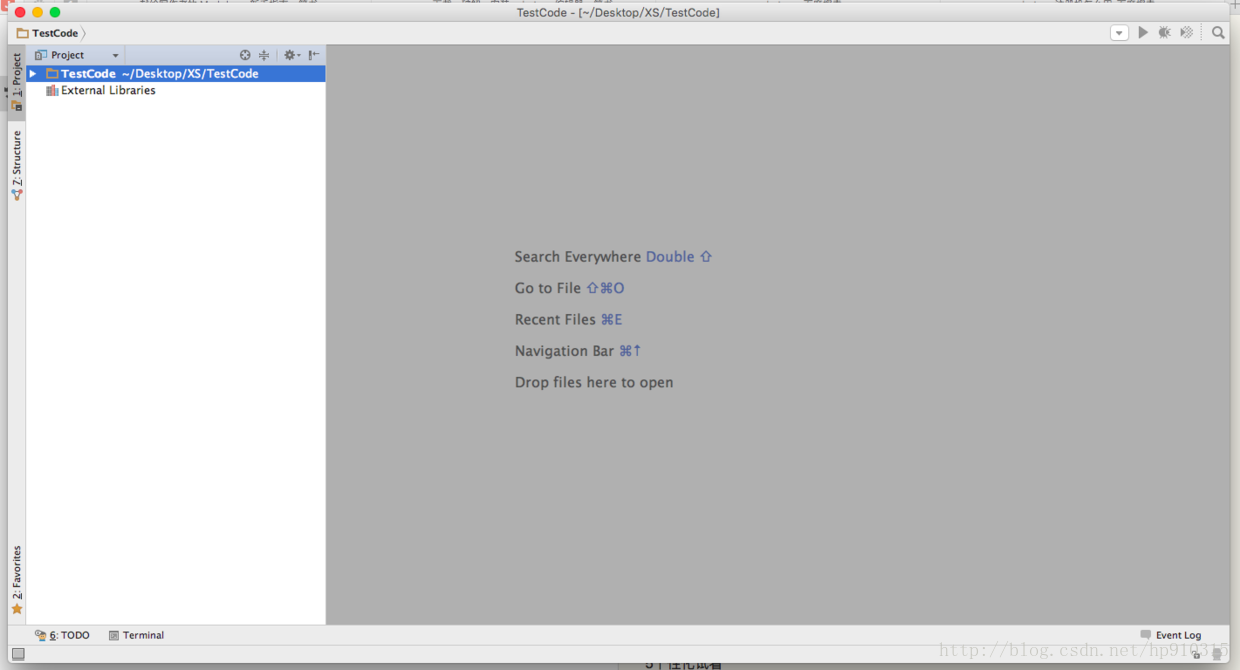Image resolution: width=1240 pixels, height=670 pixels.
Task: Click the inspector icon in status bar
Action: coord(1217,654)
